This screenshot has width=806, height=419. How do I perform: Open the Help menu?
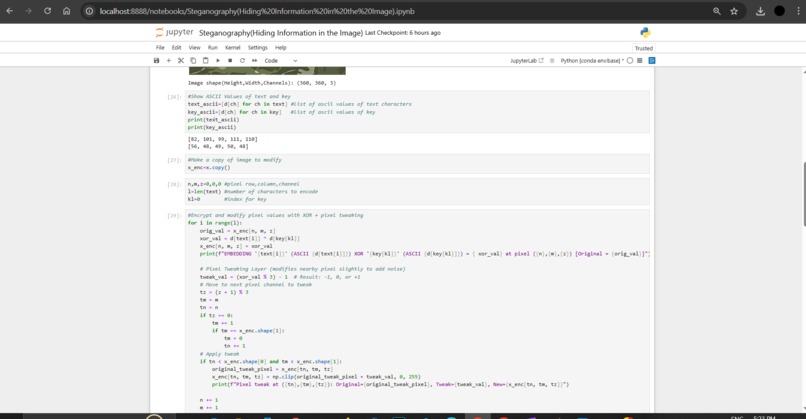coord(281,47)
